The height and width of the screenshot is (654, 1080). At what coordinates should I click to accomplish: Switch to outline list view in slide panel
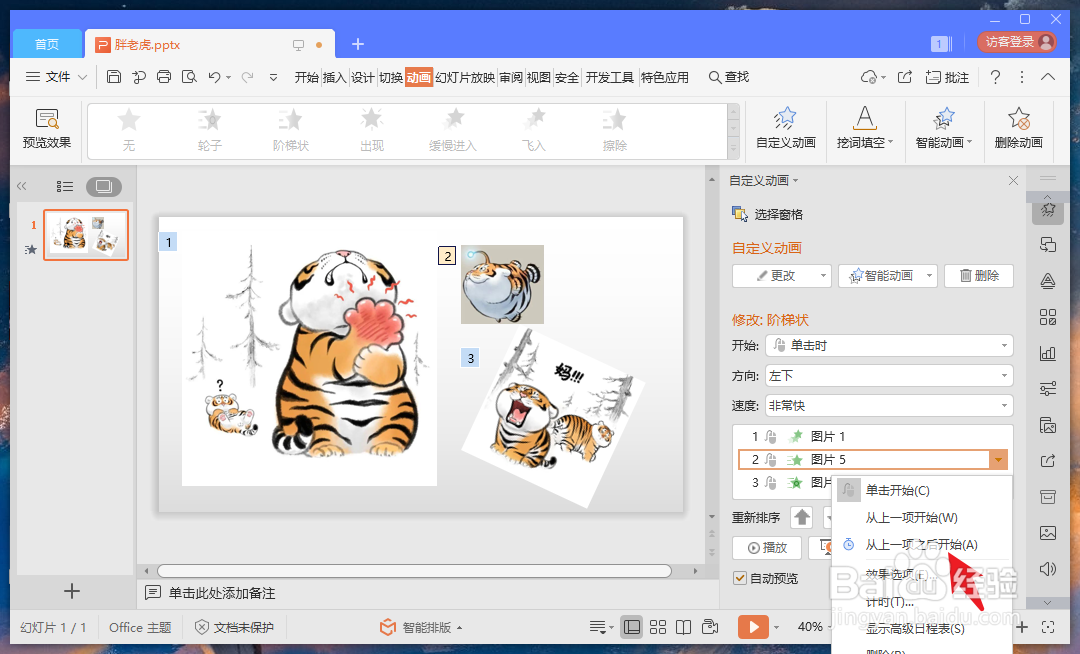(x=65, y=186)
